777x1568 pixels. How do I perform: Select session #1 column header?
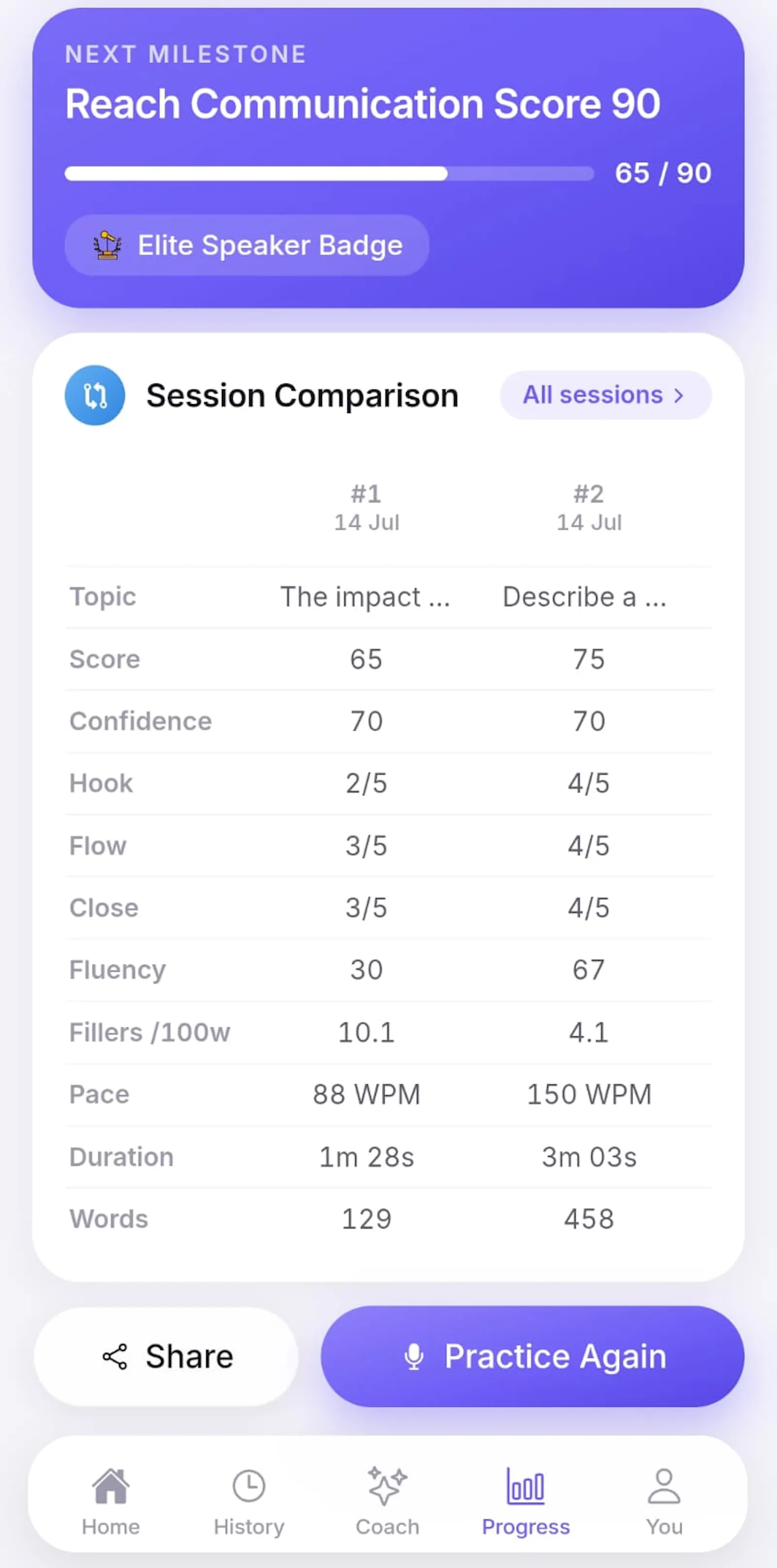[366, 508]
